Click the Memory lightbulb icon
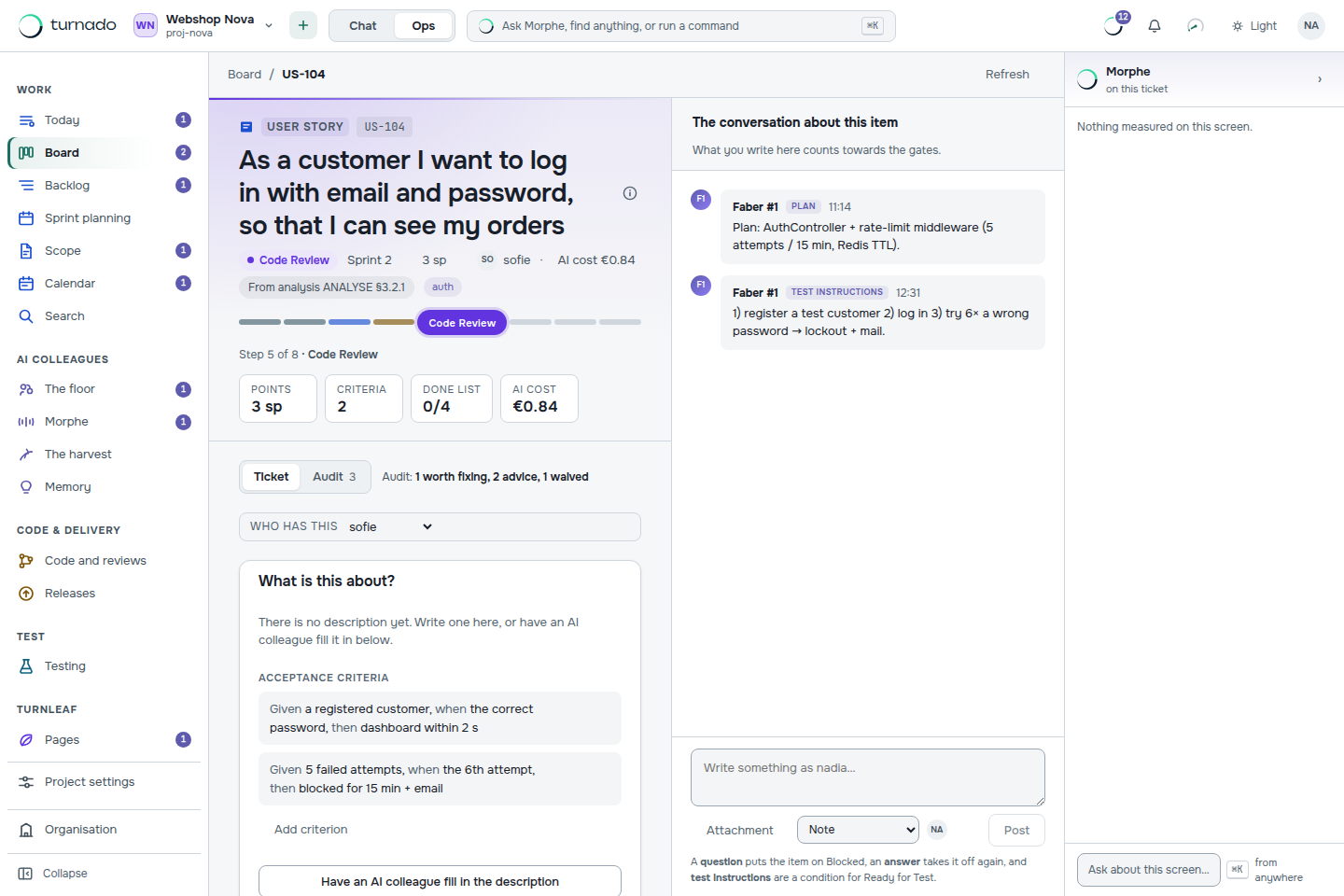The height and width of the screenshot is (896, 1344). [x=26, y=487]
